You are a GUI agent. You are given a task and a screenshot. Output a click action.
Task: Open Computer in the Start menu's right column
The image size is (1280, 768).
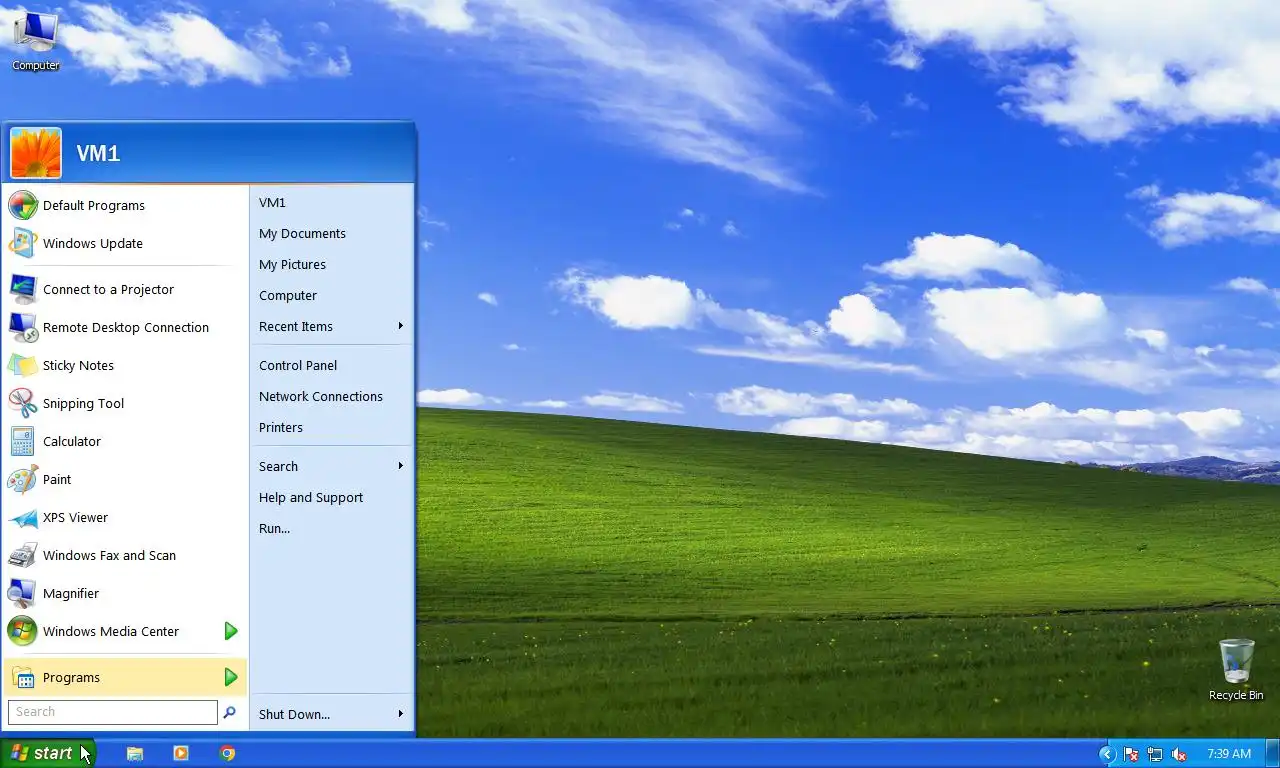(331, 295)
